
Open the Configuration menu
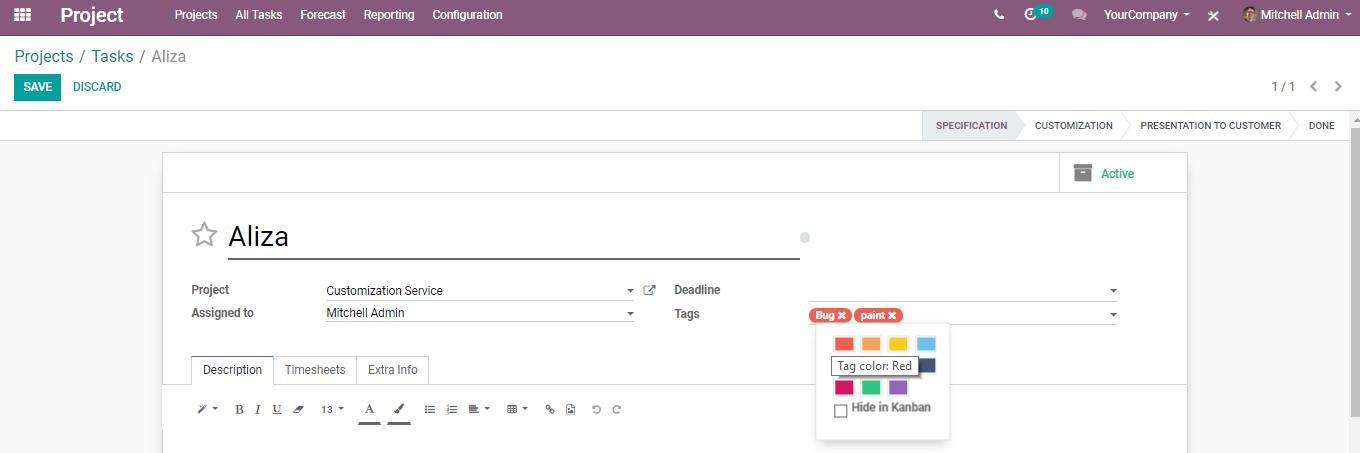pos(467,15)
